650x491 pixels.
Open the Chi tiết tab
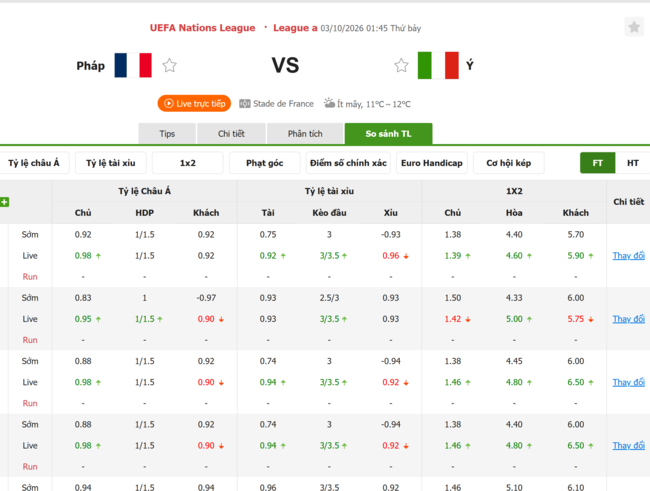coord(231,134)
